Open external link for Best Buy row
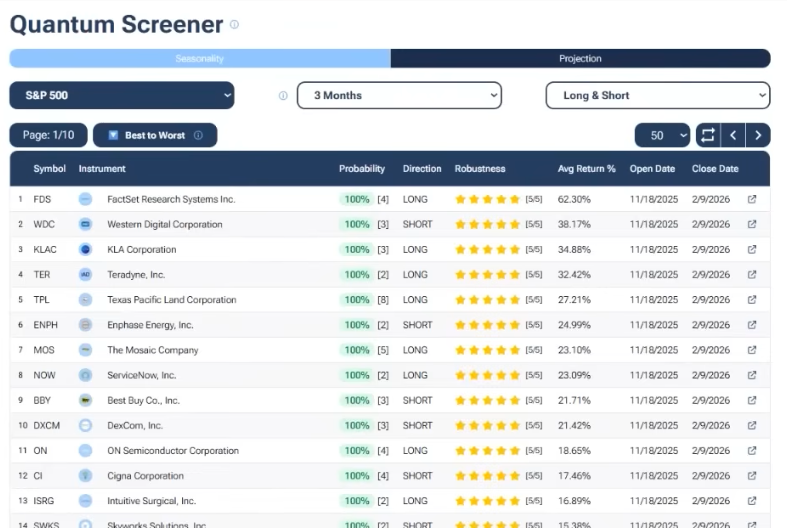The image size is (787, 528). pyautogui.click(x=752, y=400)
